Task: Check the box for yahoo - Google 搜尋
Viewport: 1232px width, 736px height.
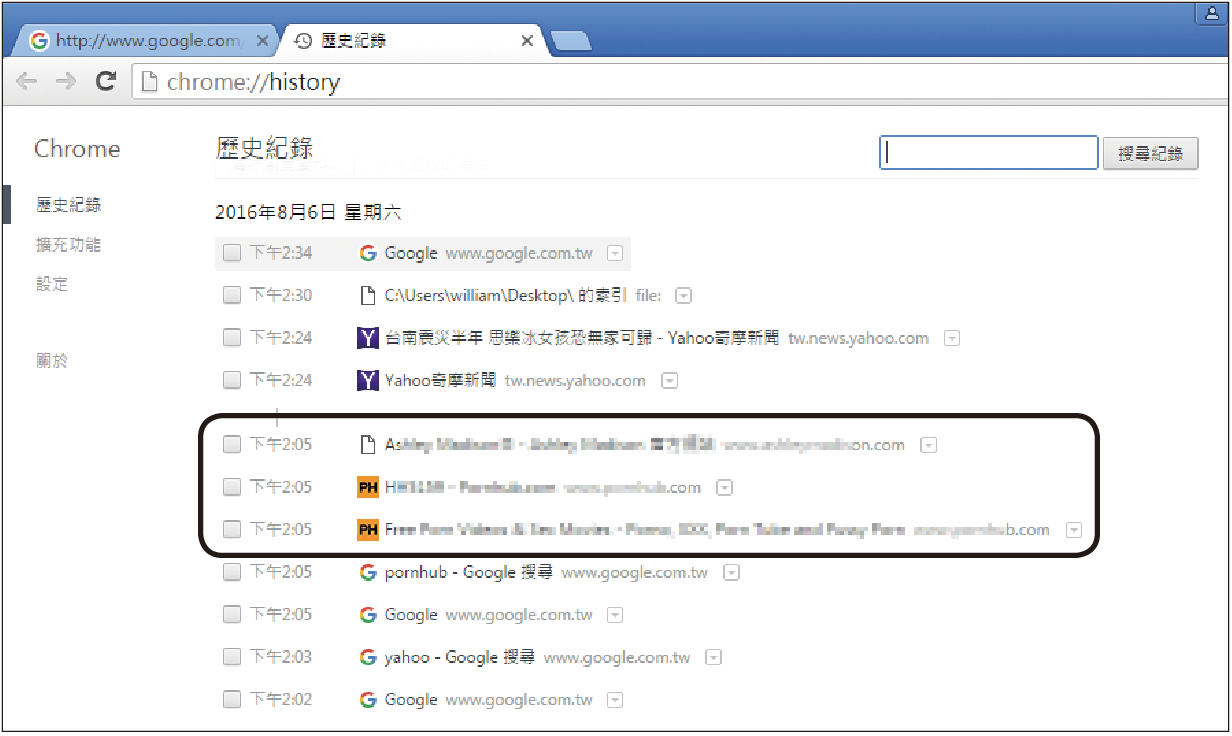Action: [x=232, y=657]
